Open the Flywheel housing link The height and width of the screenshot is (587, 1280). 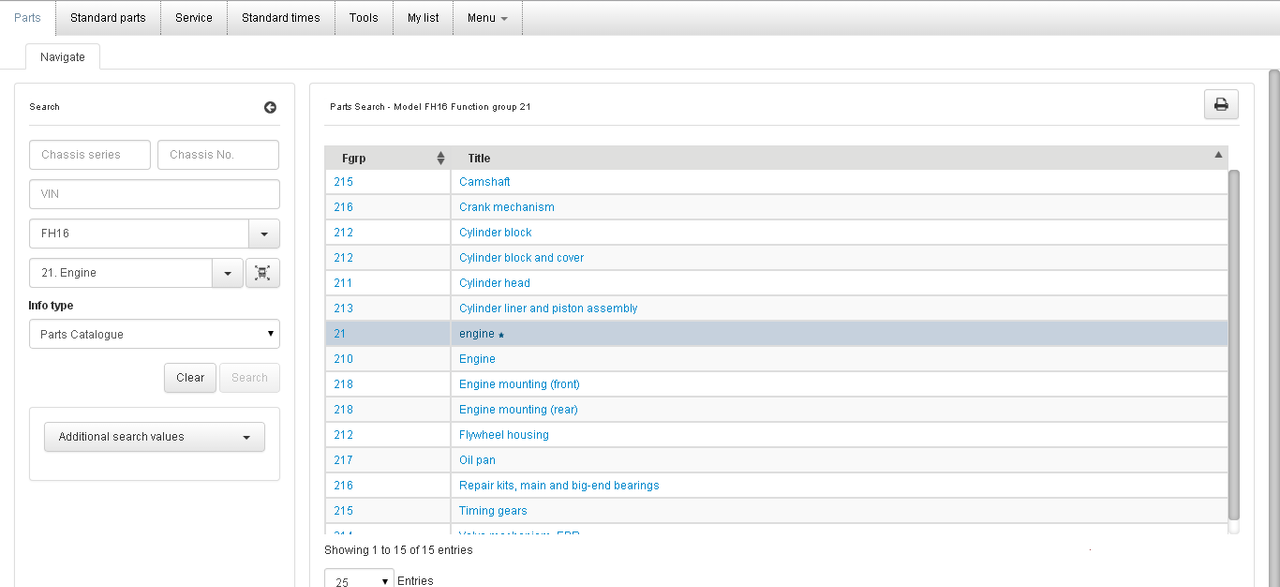(503, 435)
